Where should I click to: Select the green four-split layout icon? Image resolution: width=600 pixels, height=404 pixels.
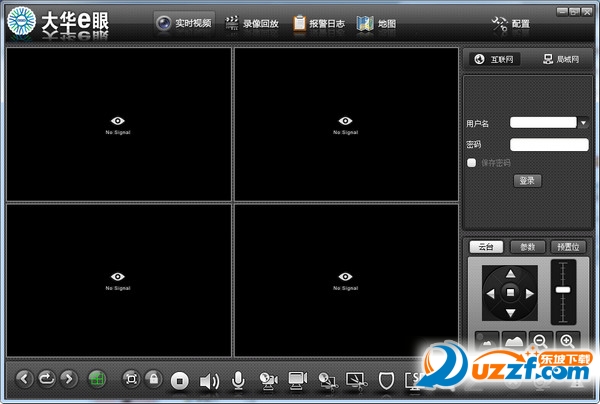pyautogui.click(x=97, y=380)
